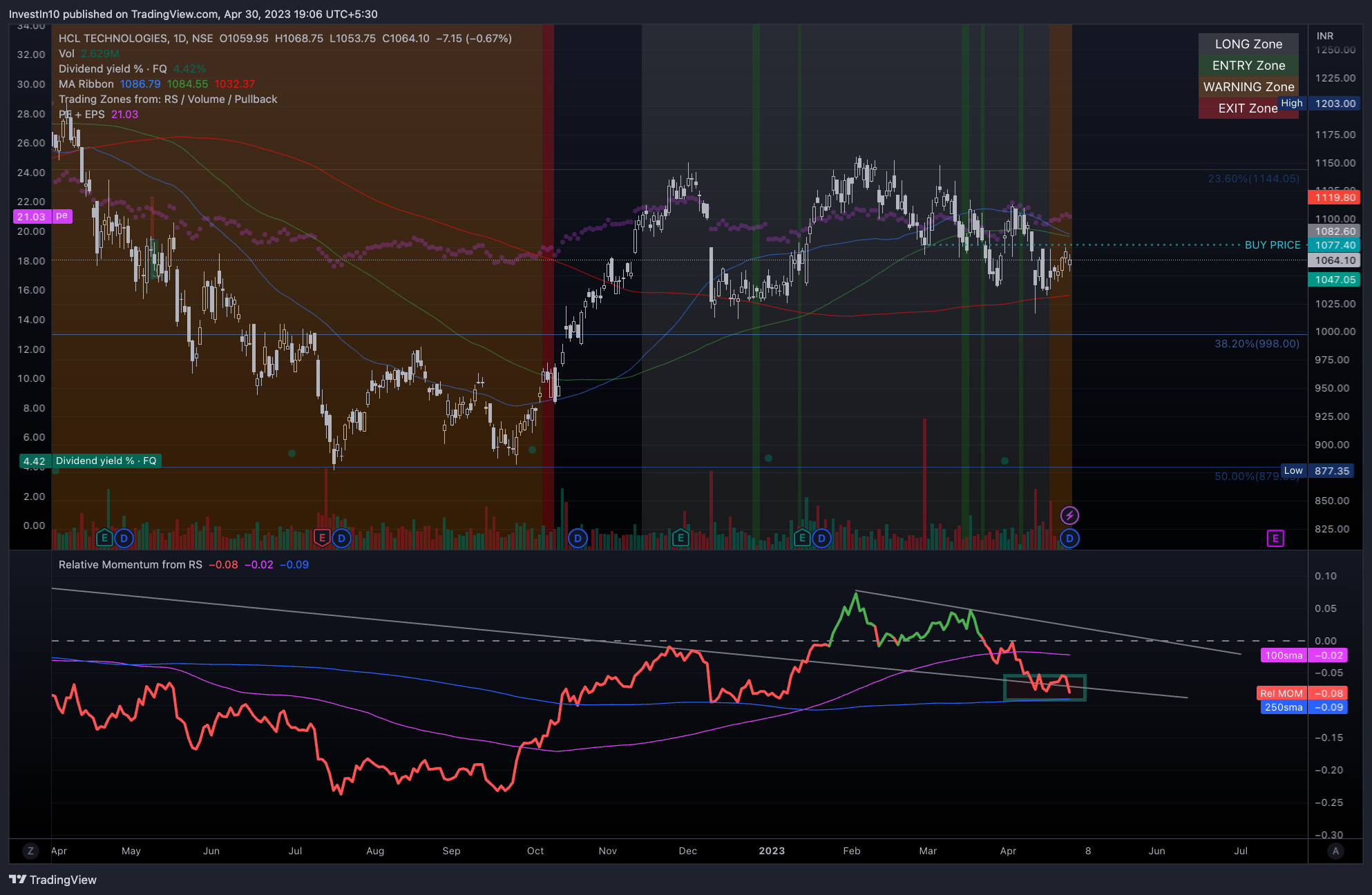Click the Trading Zones from: RS indicator legend
This screenshot has height=895, width=1372.
[168, 99]
